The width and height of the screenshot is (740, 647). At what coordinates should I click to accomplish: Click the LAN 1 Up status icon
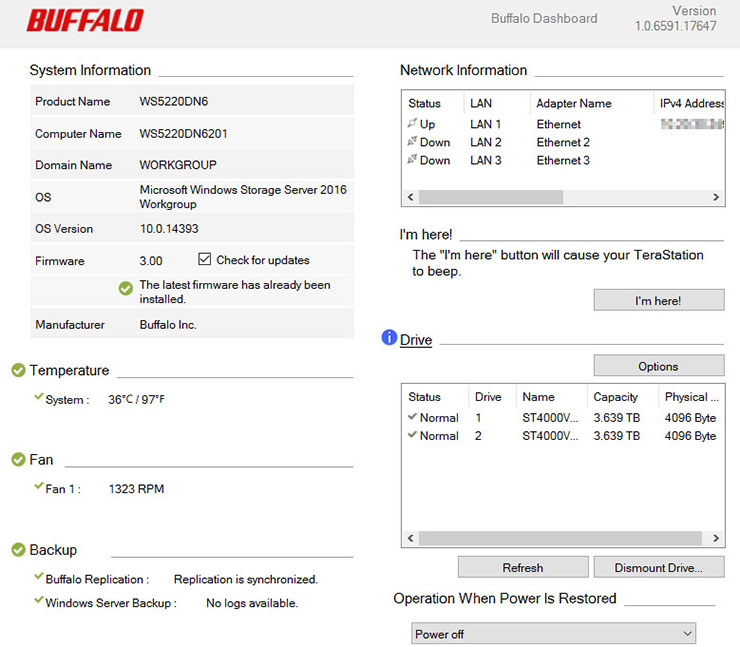tap(412, 124)
